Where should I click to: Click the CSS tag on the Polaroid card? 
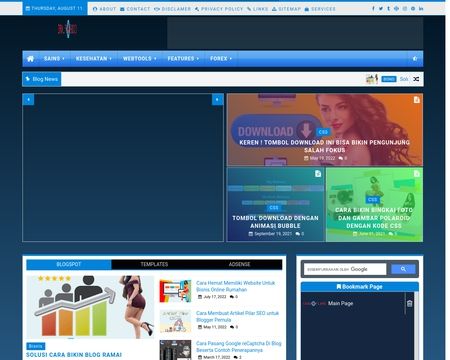(372, 200)
